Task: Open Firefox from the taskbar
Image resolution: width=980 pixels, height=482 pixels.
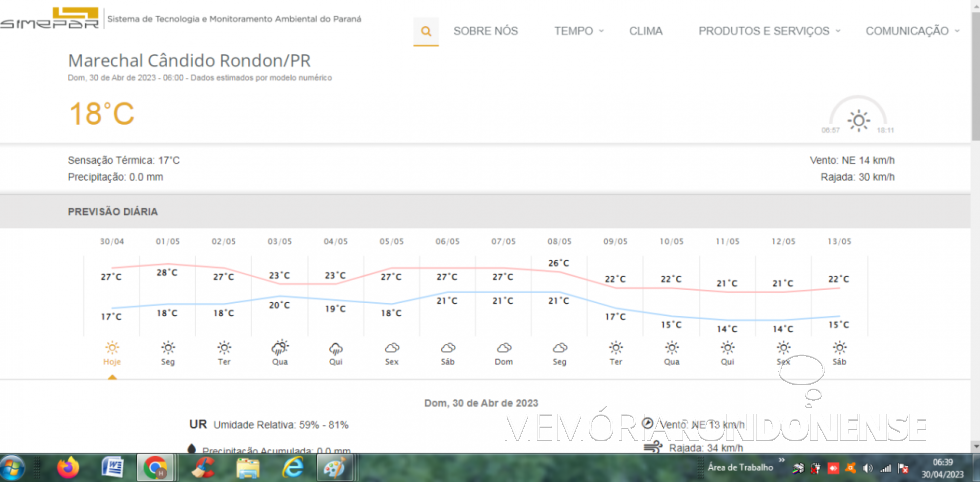Action: [x=68, y=467]
